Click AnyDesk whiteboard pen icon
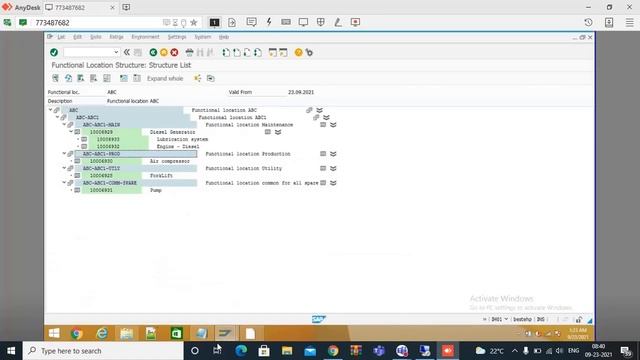Screen dimensions: 640x360 338,22
